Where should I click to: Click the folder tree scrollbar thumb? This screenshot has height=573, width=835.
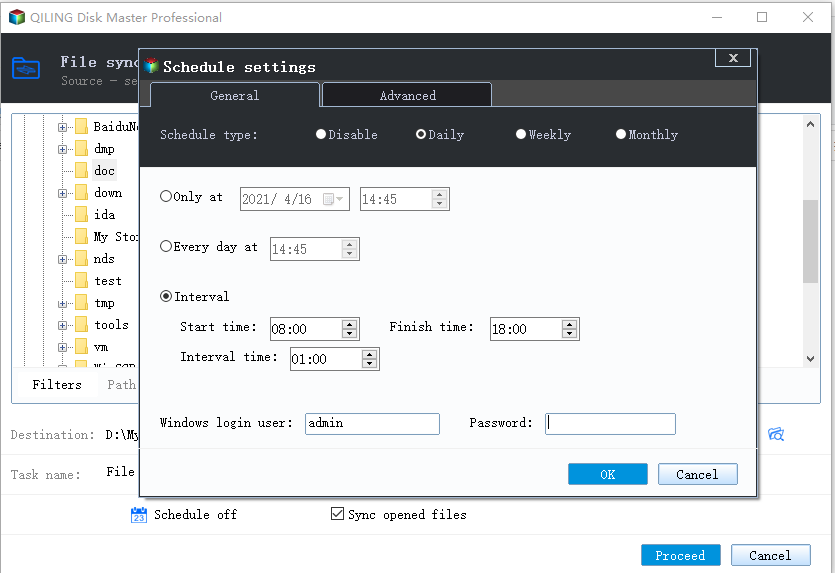(x=810, y=241)
